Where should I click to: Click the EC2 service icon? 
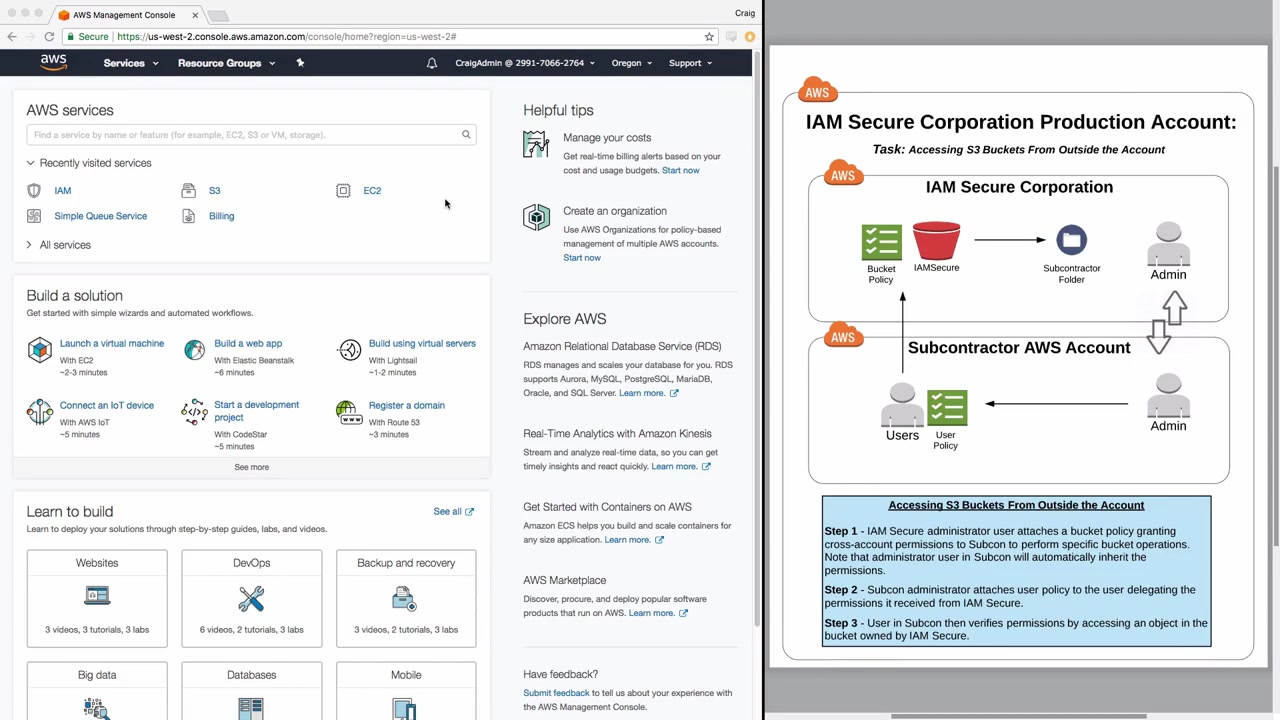[343, 190]
